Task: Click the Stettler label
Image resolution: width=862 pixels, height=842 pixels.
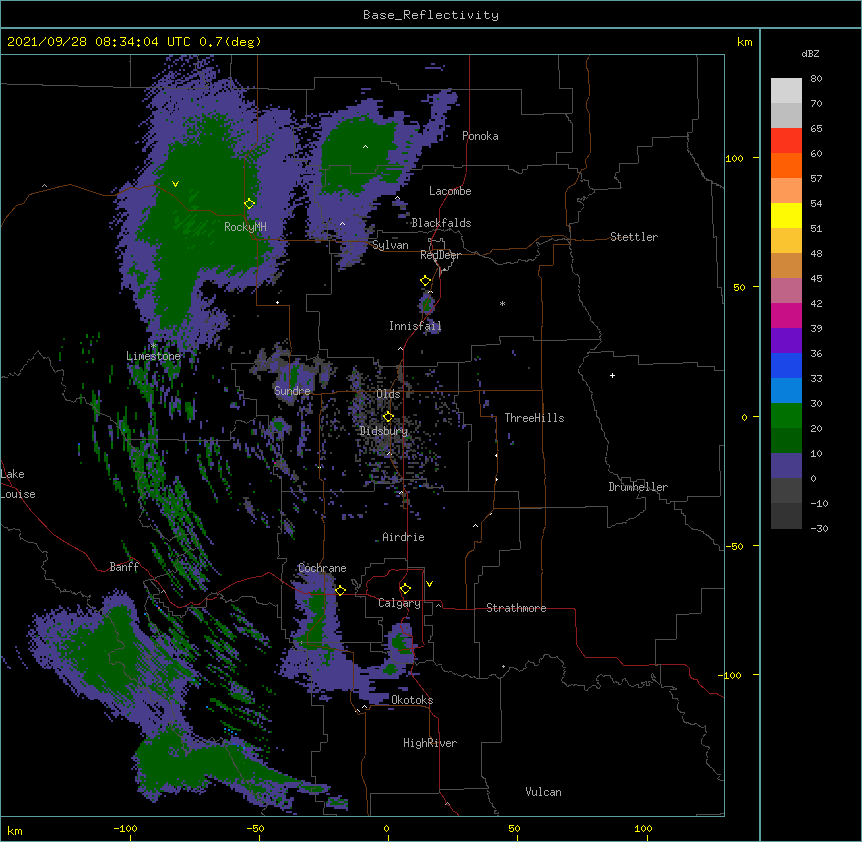Action: 634,237
